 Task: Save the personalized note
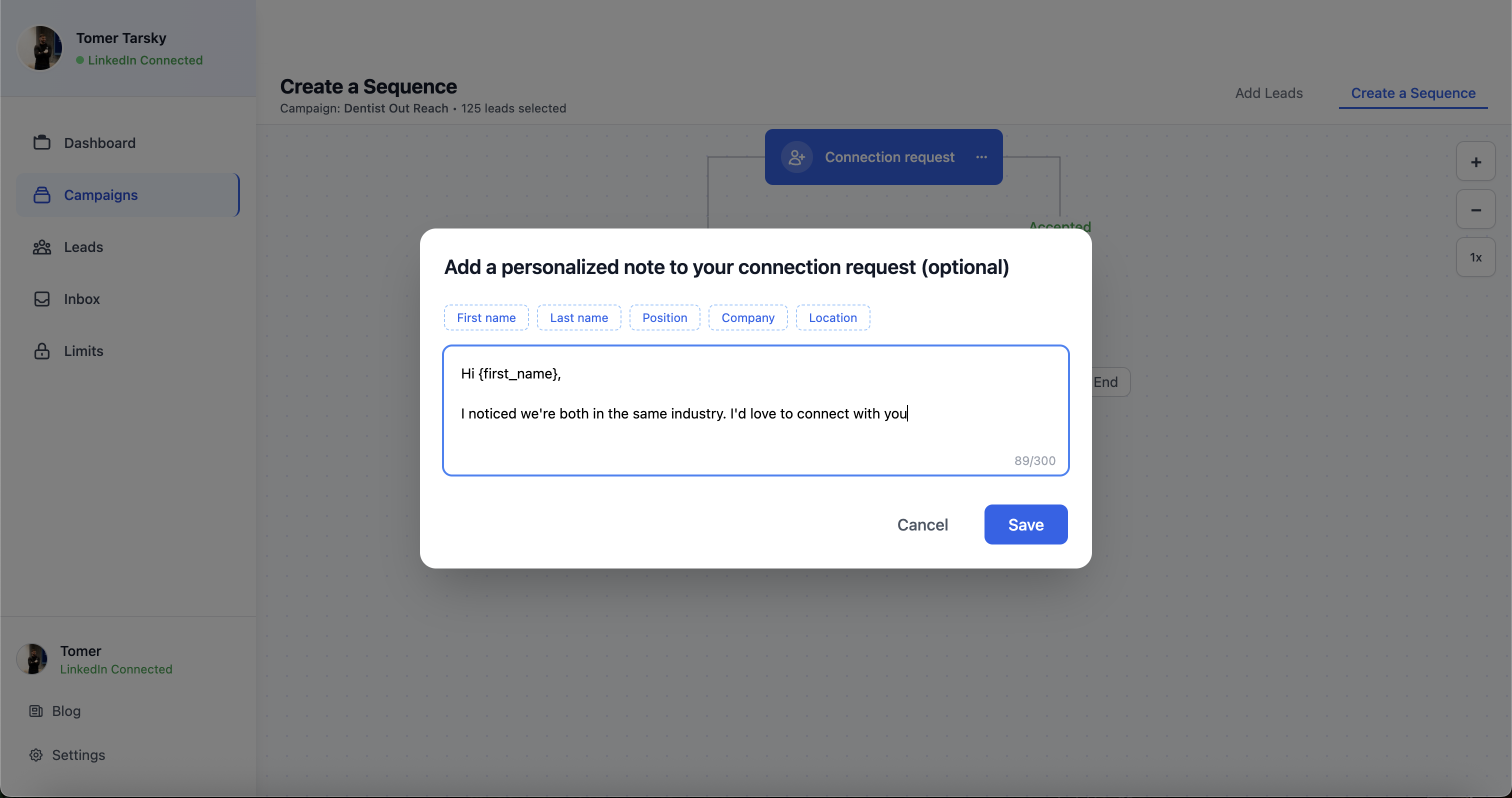[1025, 524]
